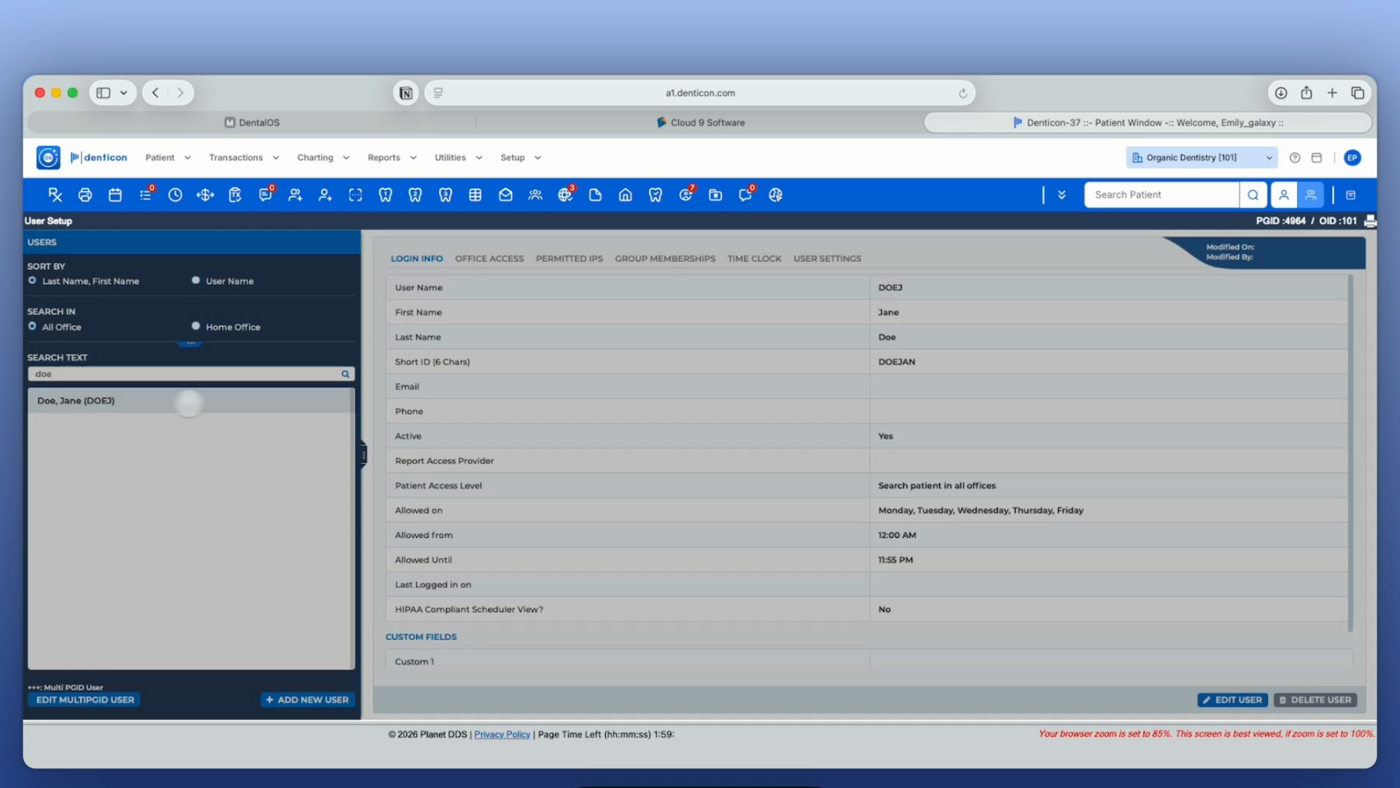Click the clock icon in toolbar

click(175, 195)
